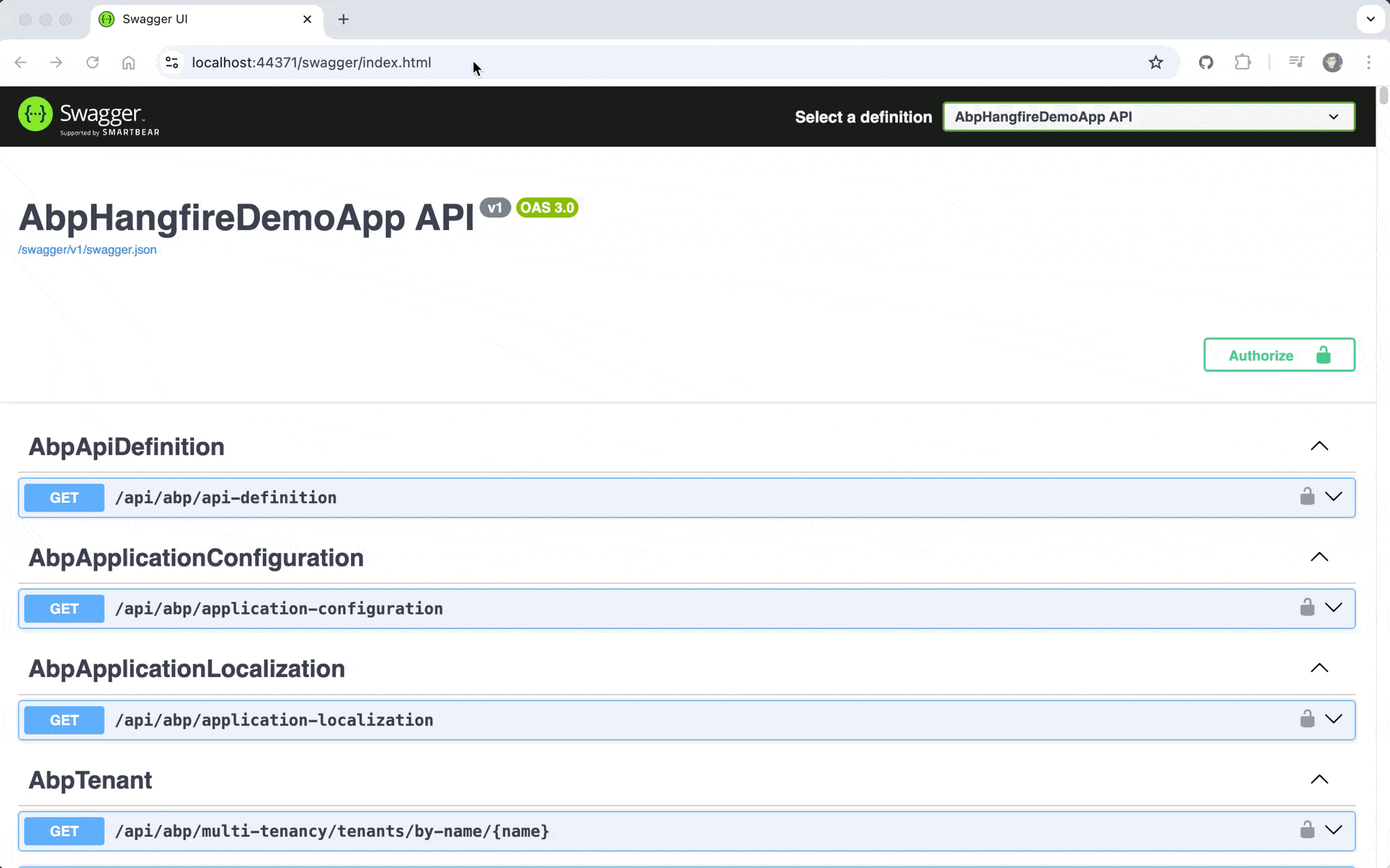Open the Select a definition dropdown
Screen dimensions: 1390x868
tap(1148, 117)
